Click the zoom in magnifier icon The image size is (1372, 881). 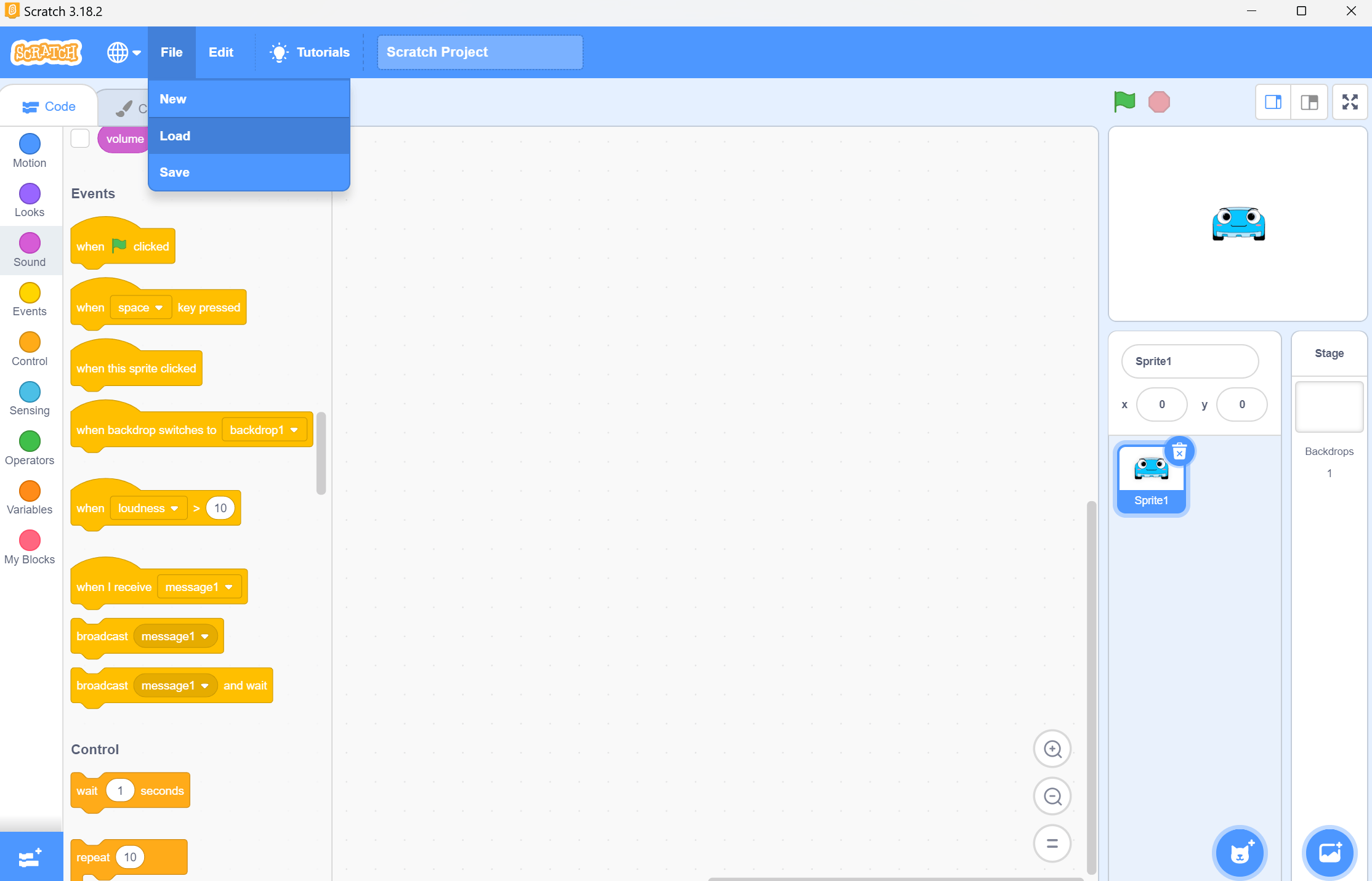[1052, 749]
